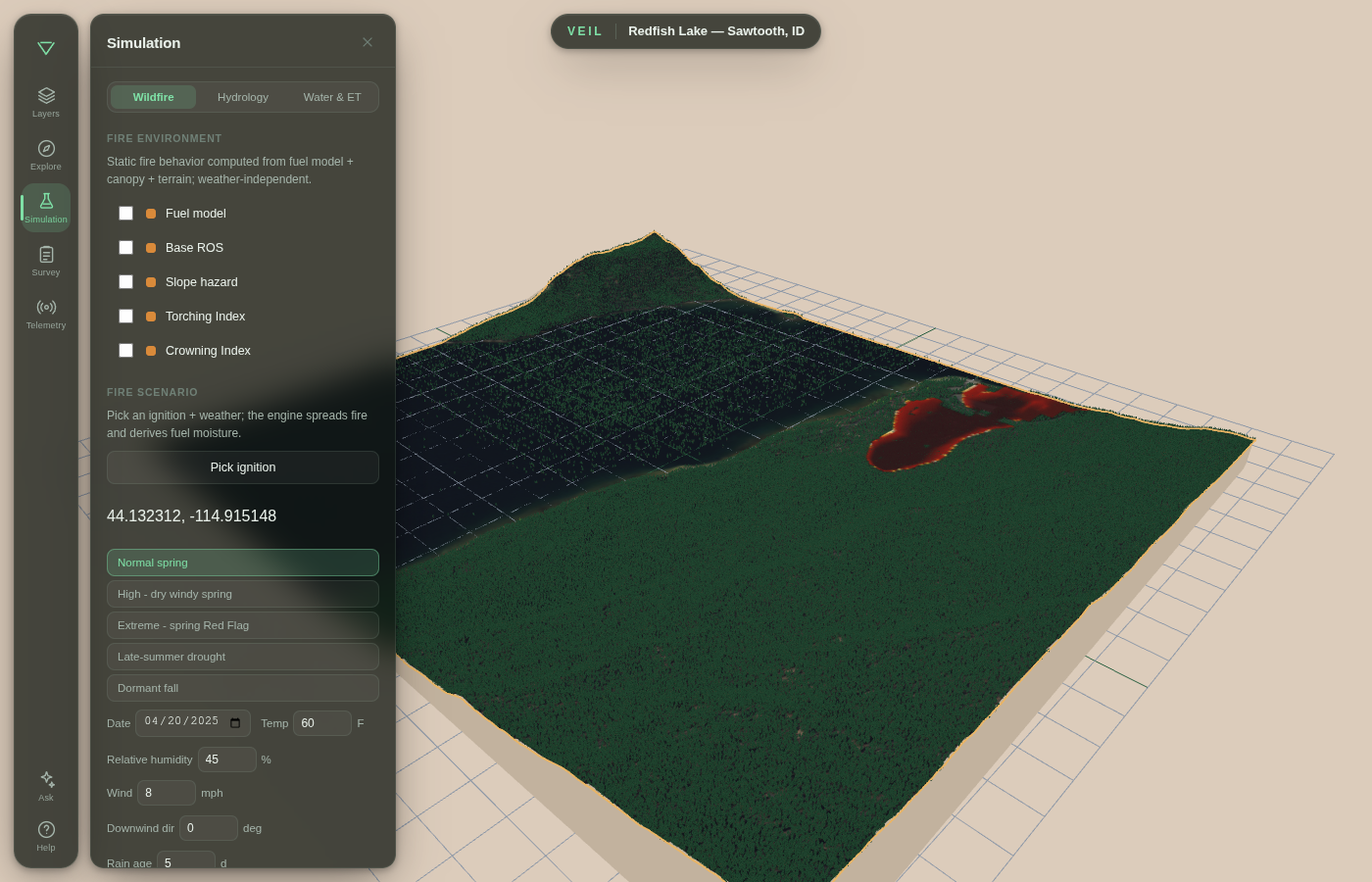Screen dimensions: 1372x882
Task: Enable the Slope hazard checkbox
Action: click(125, 281)
